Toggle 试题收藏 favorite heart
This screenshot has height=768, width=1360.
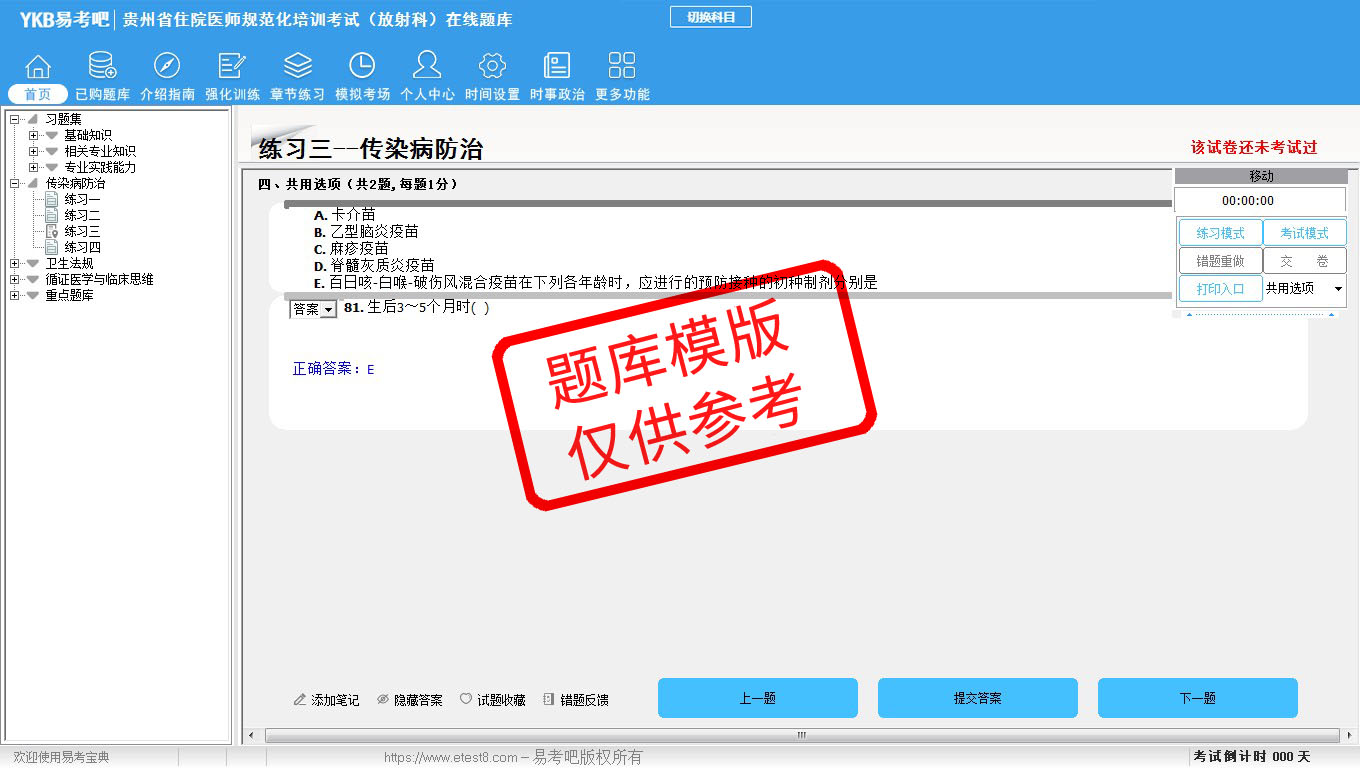coord(492,700)
